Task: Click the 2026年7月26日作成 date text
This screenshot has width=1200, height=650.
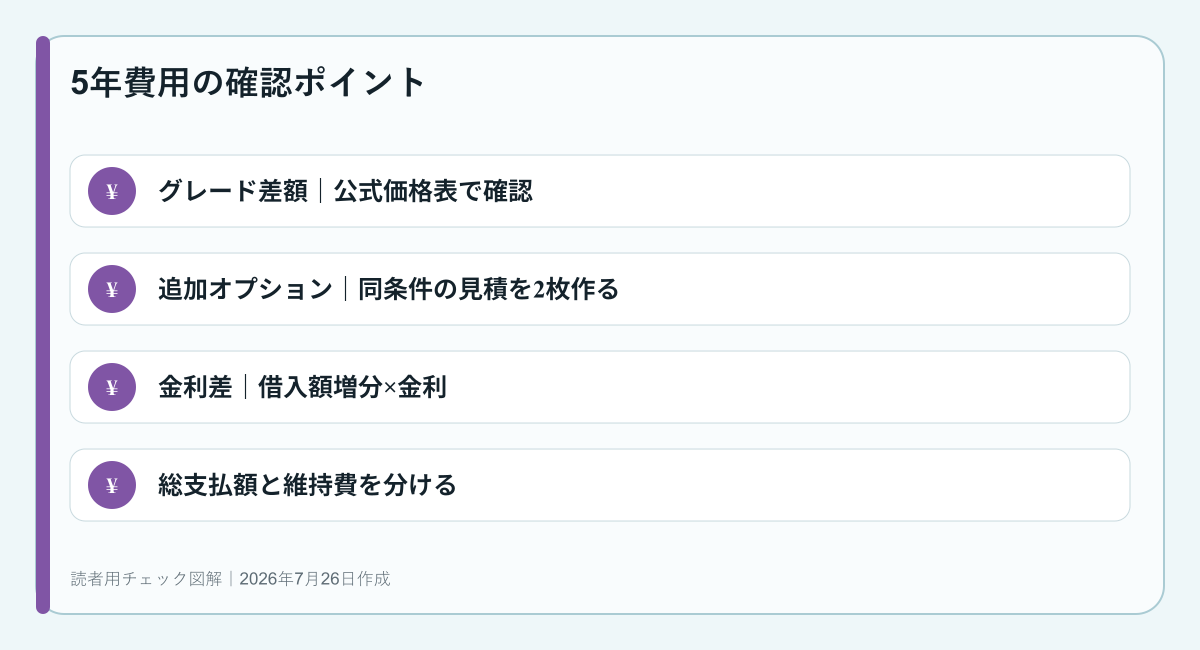Action: click(315, 578)
